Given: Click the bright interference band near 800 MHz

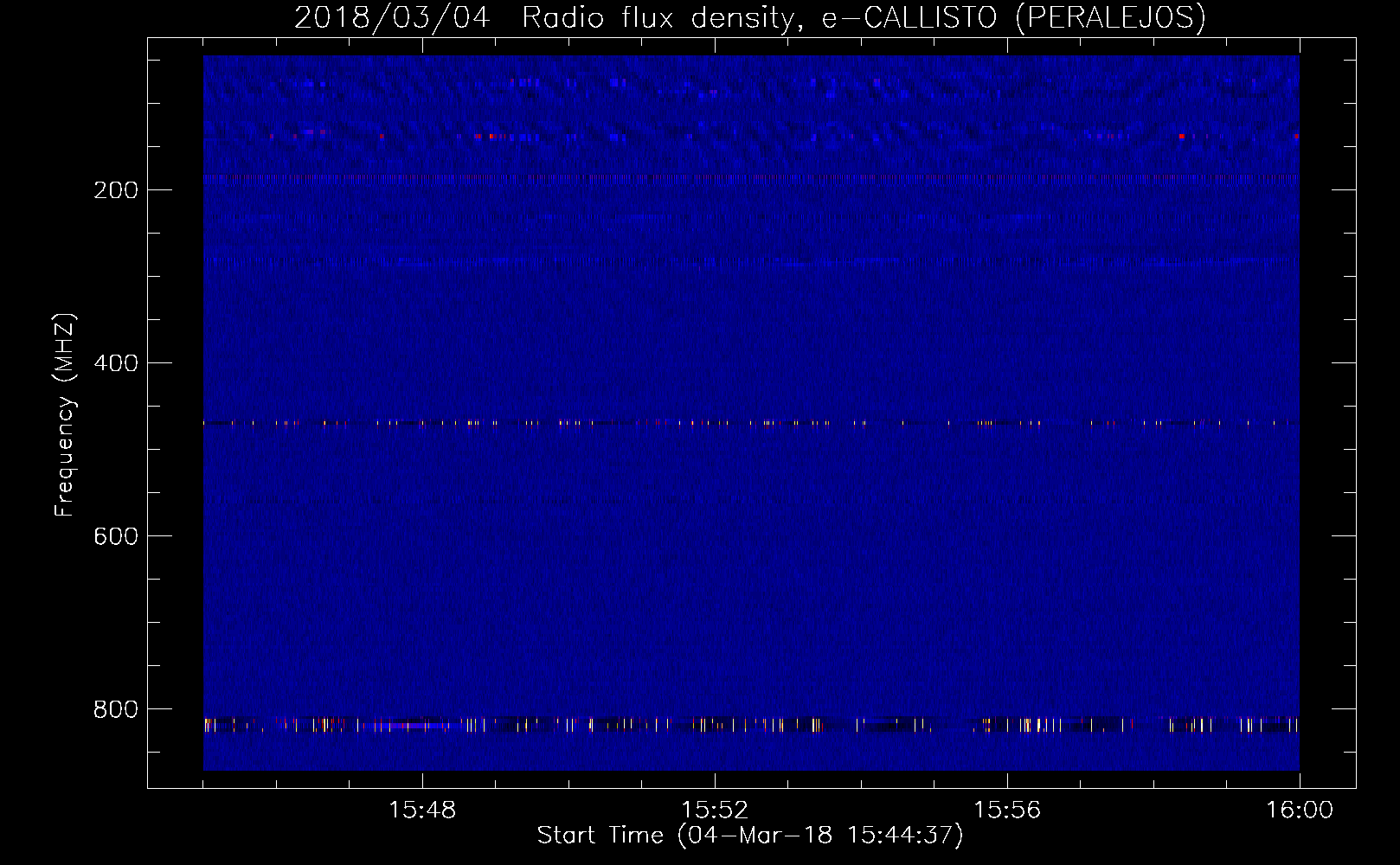Looking at the screenshot, I should click(751, 725).
